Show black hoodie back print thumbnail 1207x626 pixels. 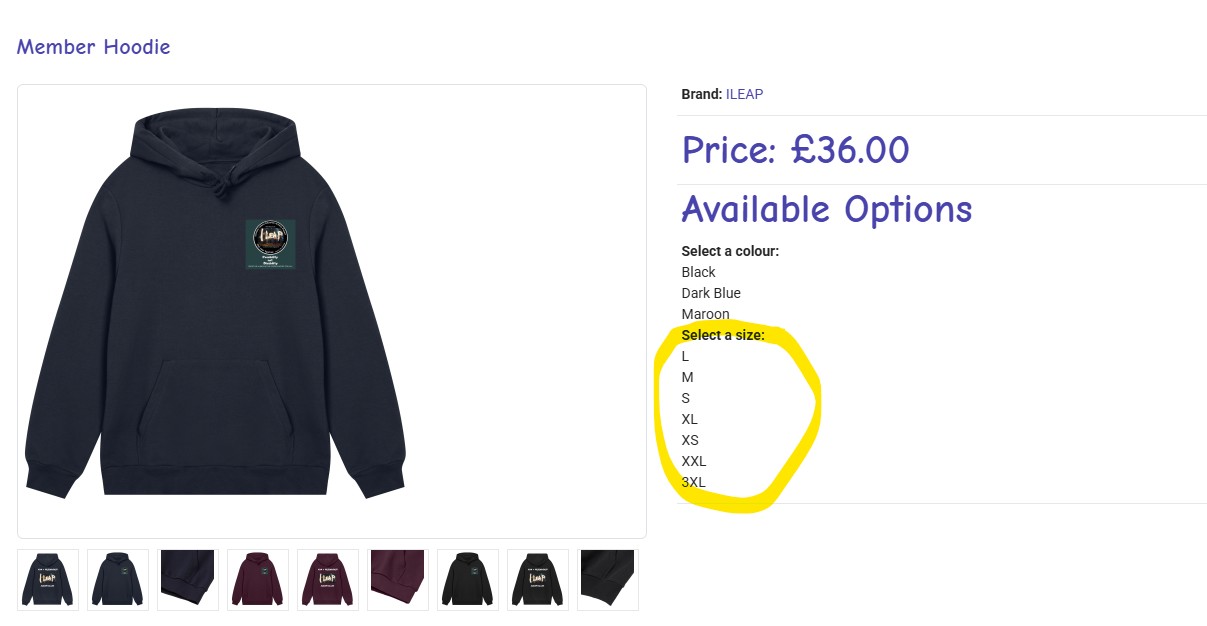538,579
